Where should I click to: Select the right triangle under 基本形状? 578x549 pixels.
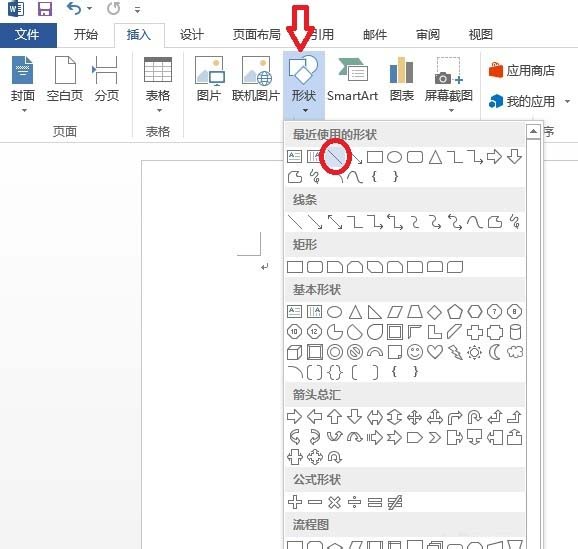(x=375, y=312)
